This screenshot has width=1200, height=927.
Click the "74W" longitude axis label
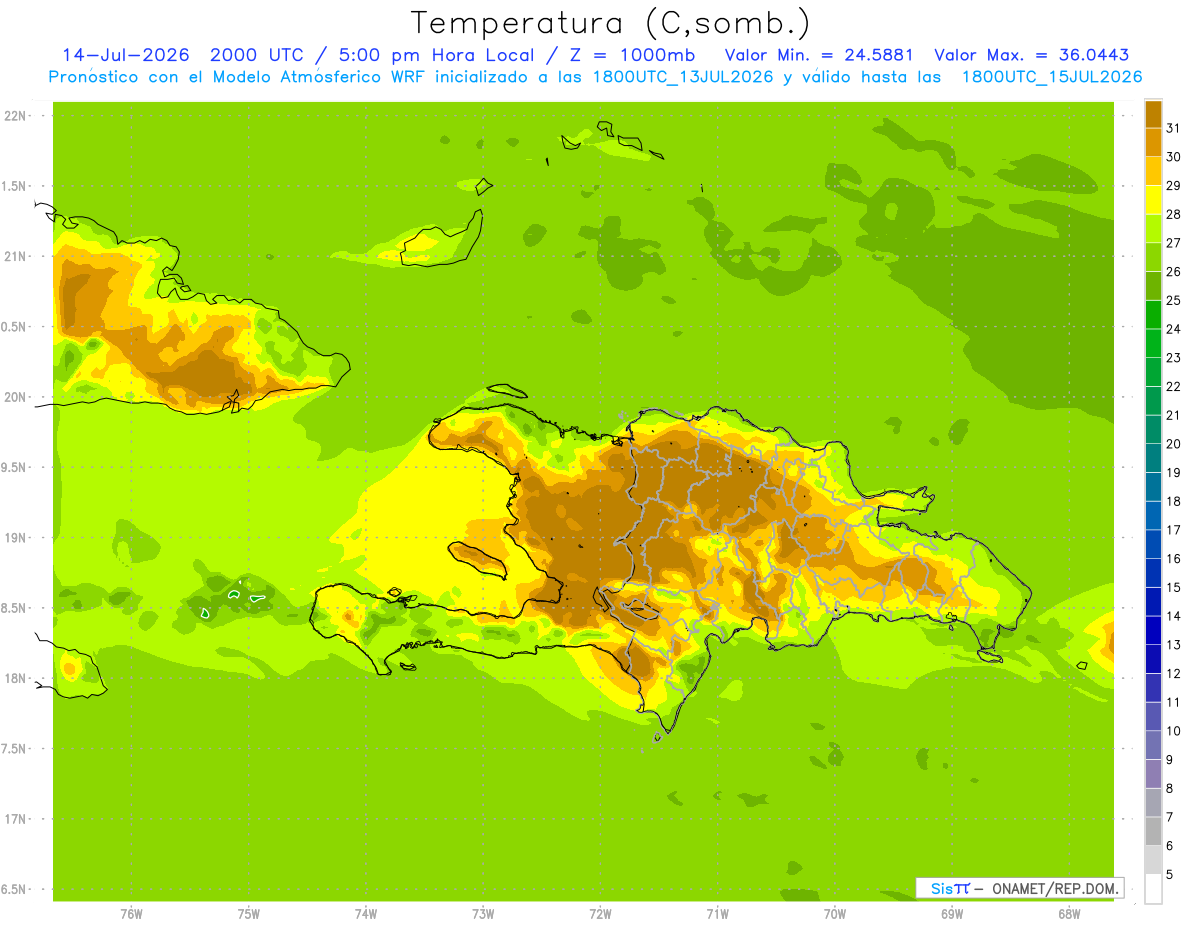[365, 913]
